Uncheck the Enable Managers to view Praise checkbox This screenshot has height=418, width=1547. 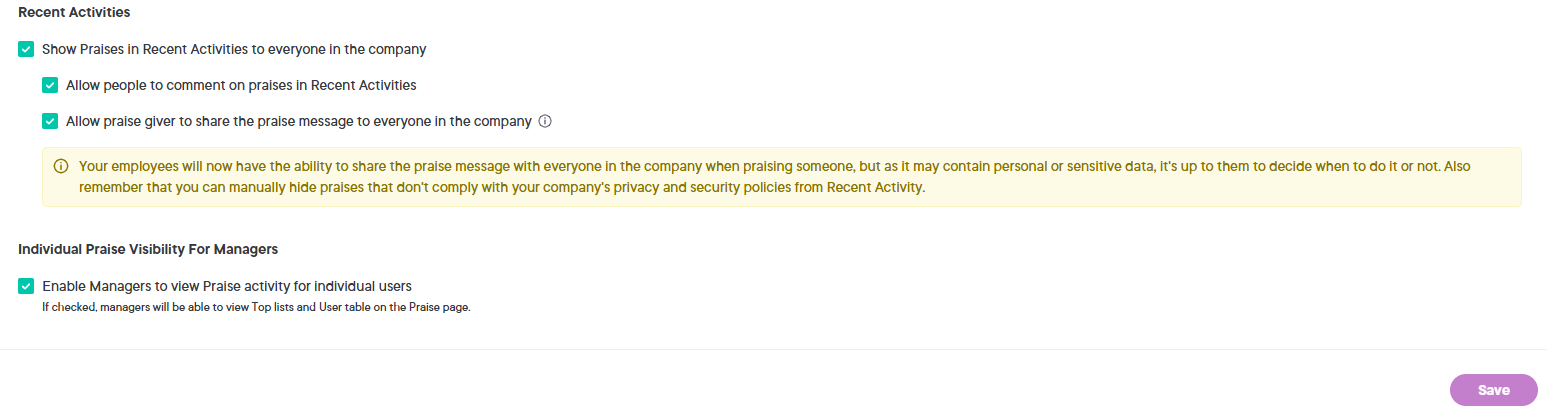point(26,286)
